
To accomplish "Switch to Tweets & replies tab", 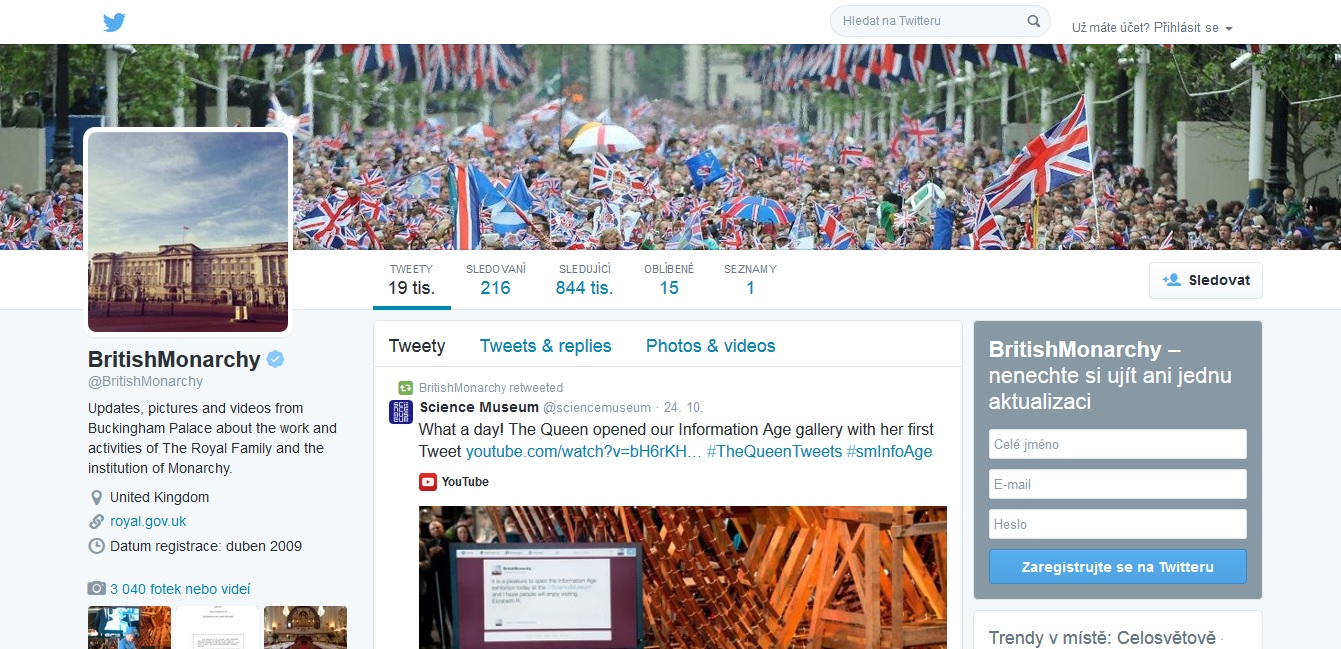I will pos(546,346).
